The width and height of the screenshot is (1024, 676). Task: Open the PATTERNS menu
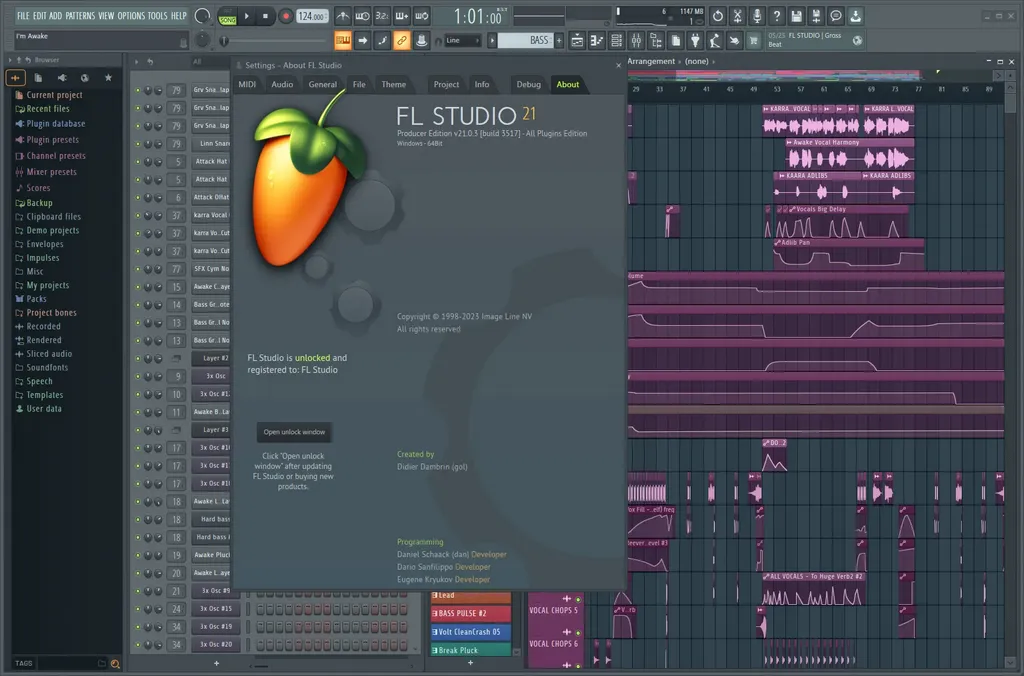click(80, 16)
